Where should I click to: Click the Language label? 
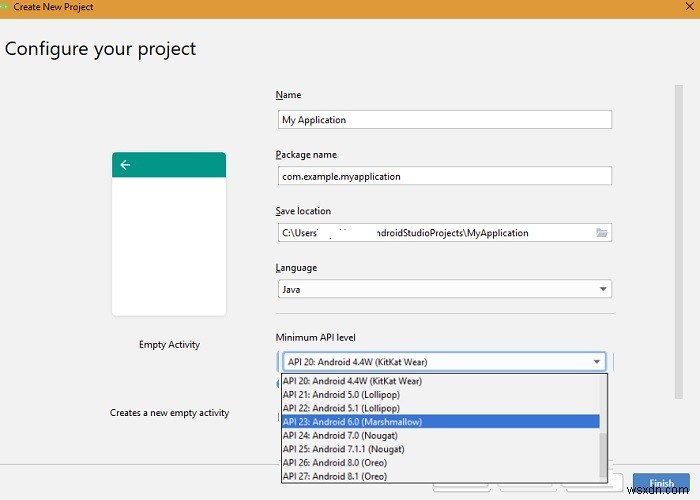(x=296, y=268)
